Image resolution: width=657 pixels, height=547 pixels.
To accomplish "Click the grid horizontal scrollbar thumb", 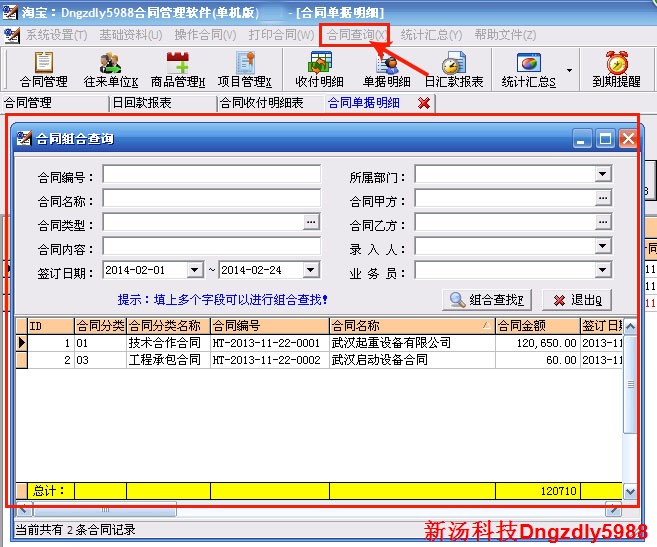I will 105,510.
